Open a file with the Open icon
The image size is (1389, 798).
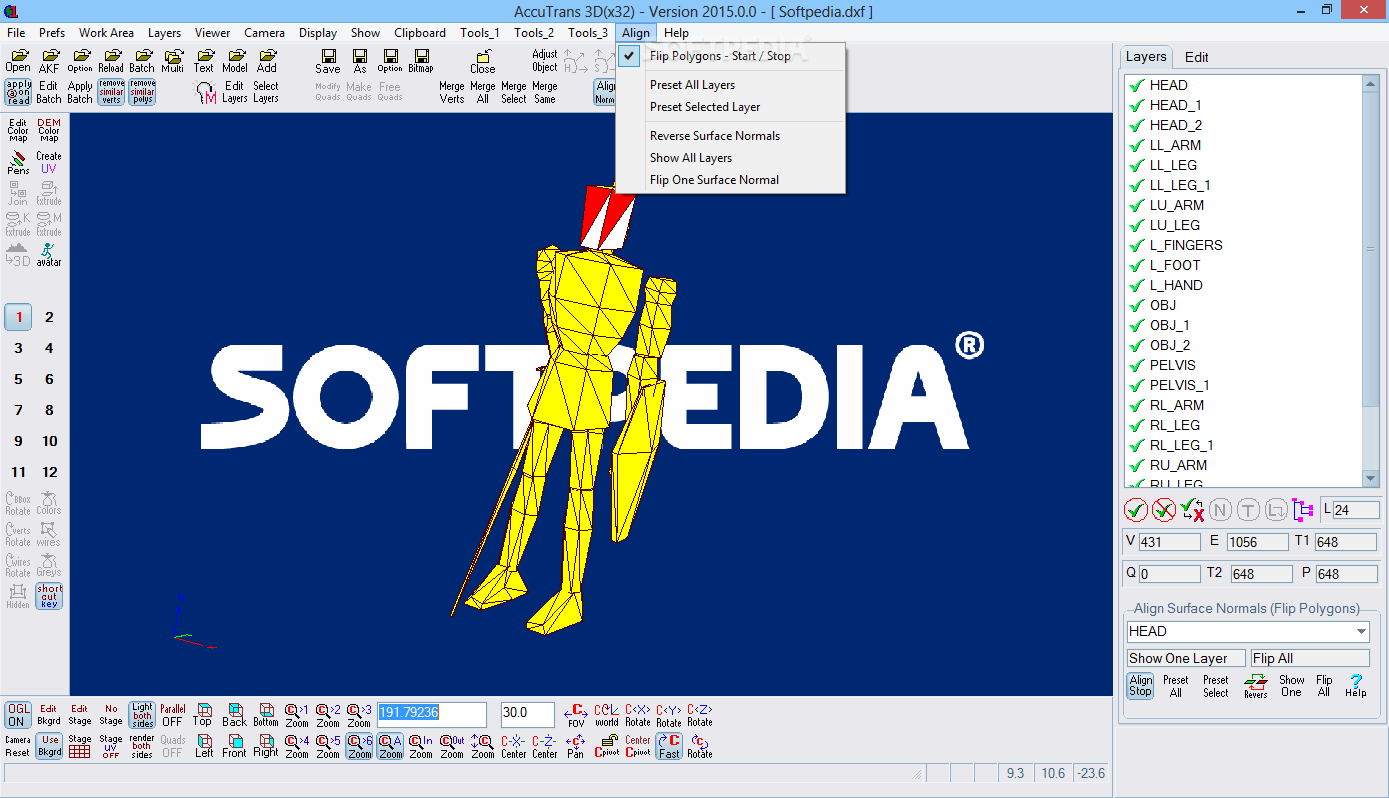point(18,61)
